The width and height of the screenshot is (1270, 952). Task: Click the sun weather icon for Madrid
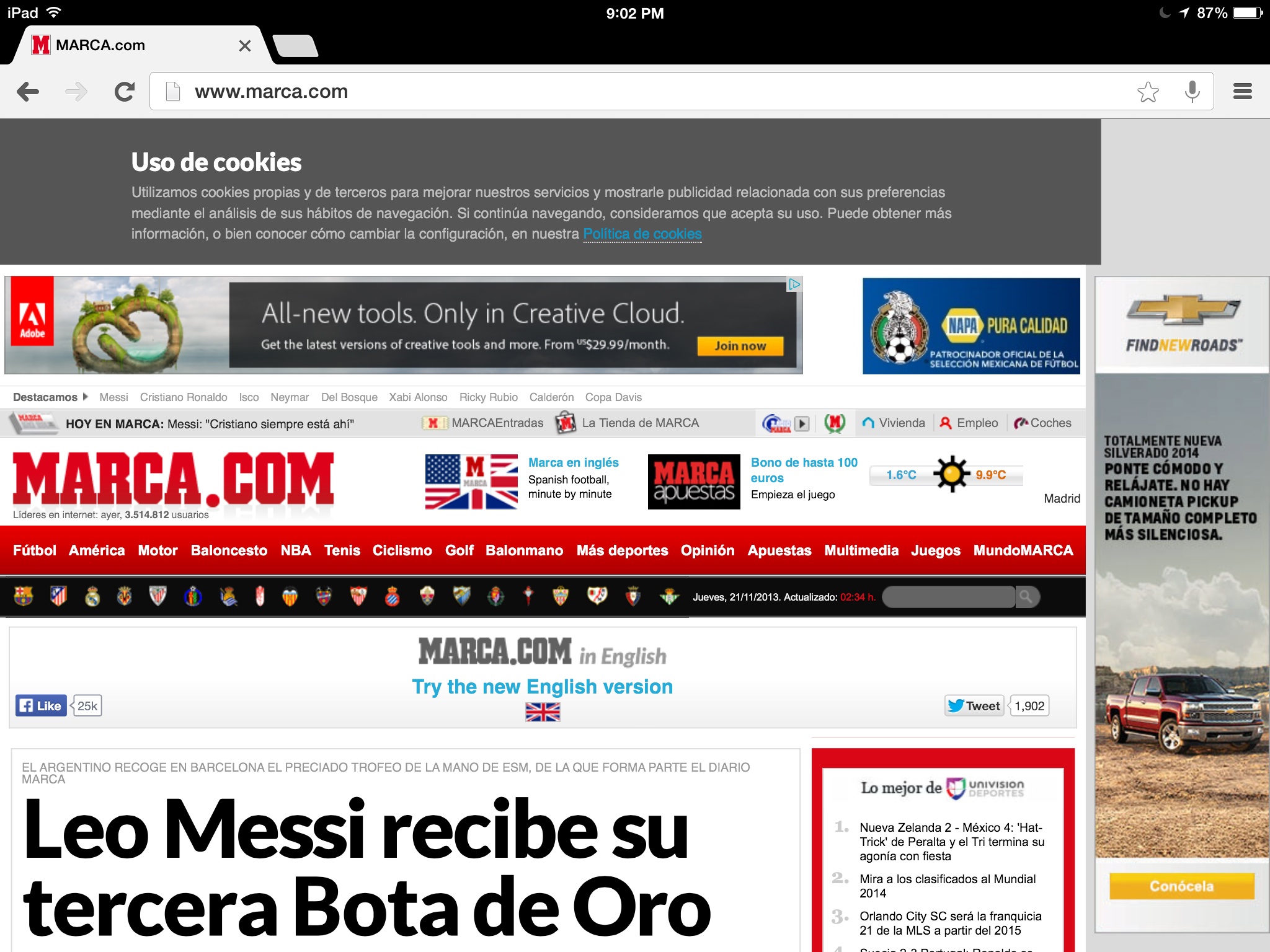pyautogui.click(x=951, y=474)
